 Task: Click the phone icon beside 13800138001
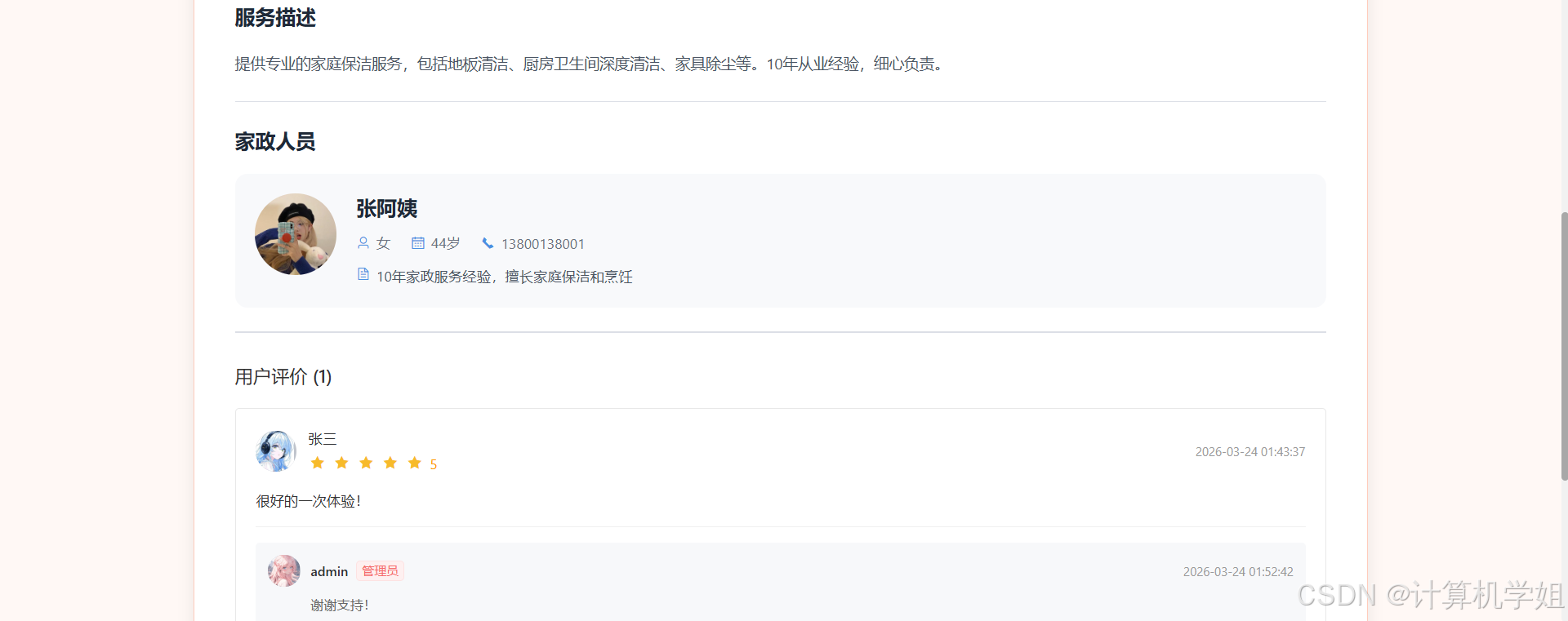[488, 243]
